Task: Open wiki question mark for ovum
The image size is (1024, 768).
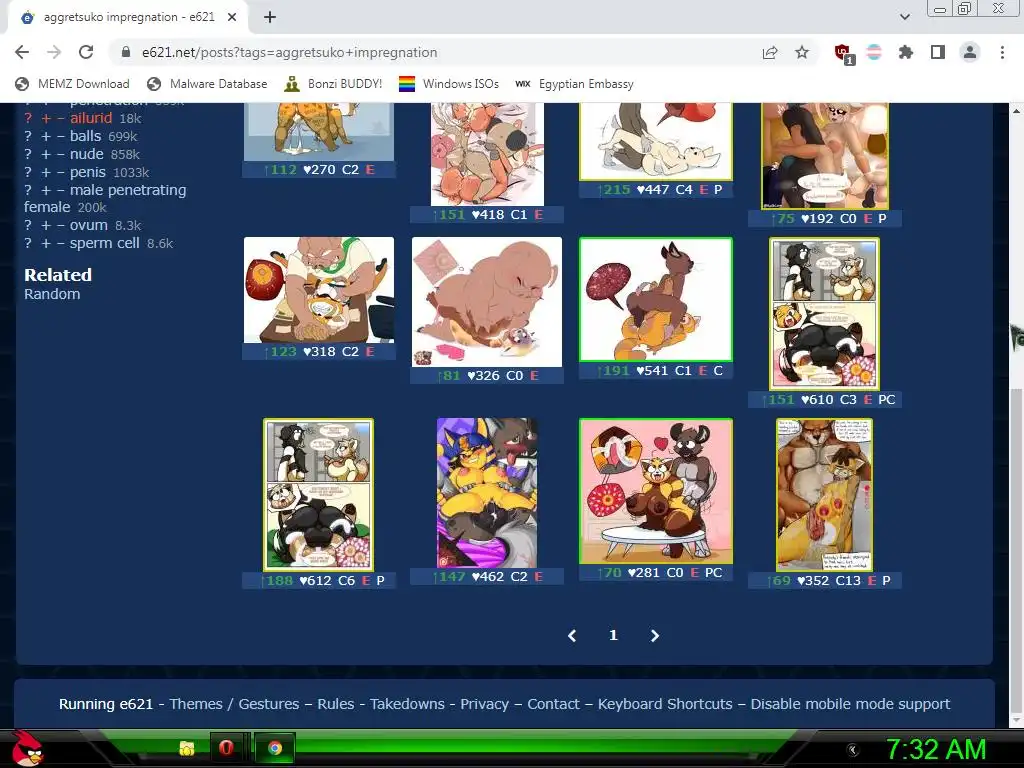Action: click(x=27, y=225)
